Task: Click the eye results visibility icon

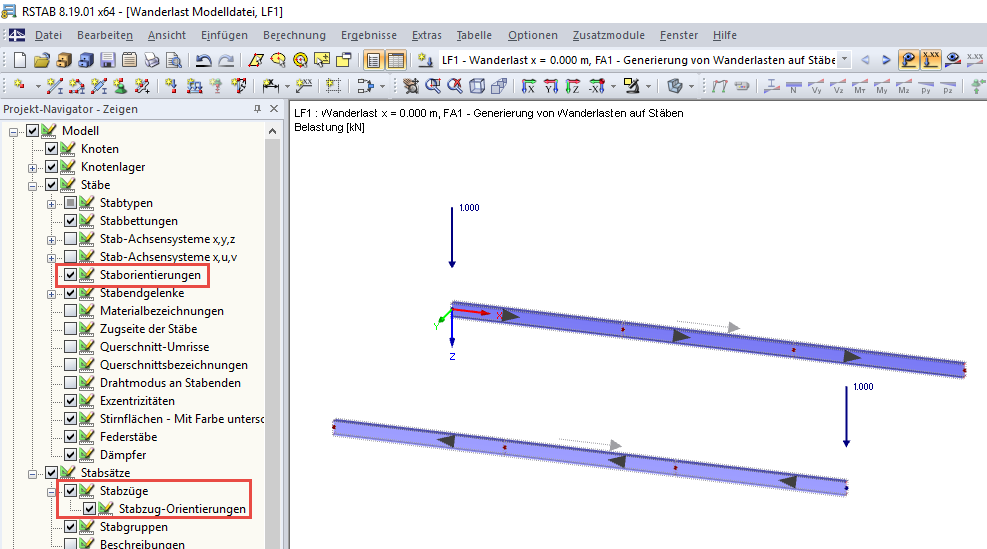Action: 953,60
